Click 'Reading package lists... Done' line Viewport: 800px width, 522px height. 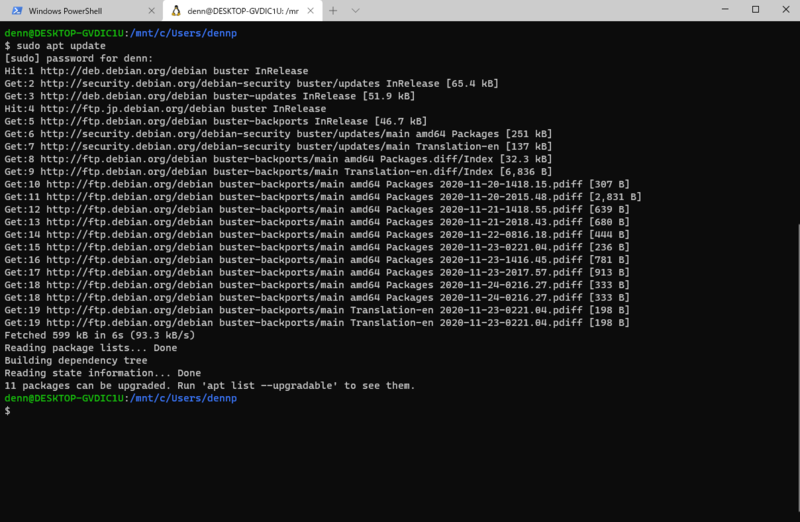(91, 348)
